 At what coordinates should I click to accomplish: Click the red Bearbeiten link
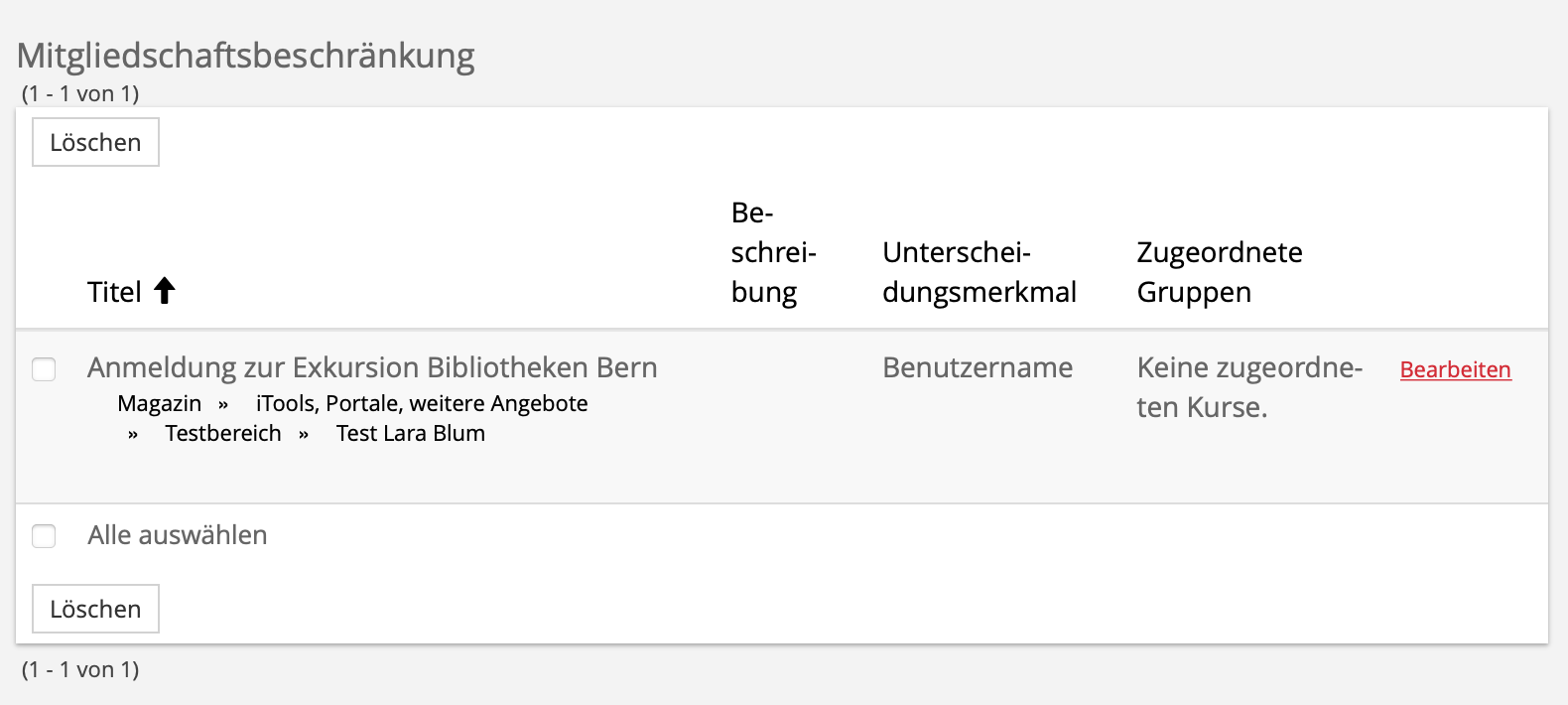1455,370
